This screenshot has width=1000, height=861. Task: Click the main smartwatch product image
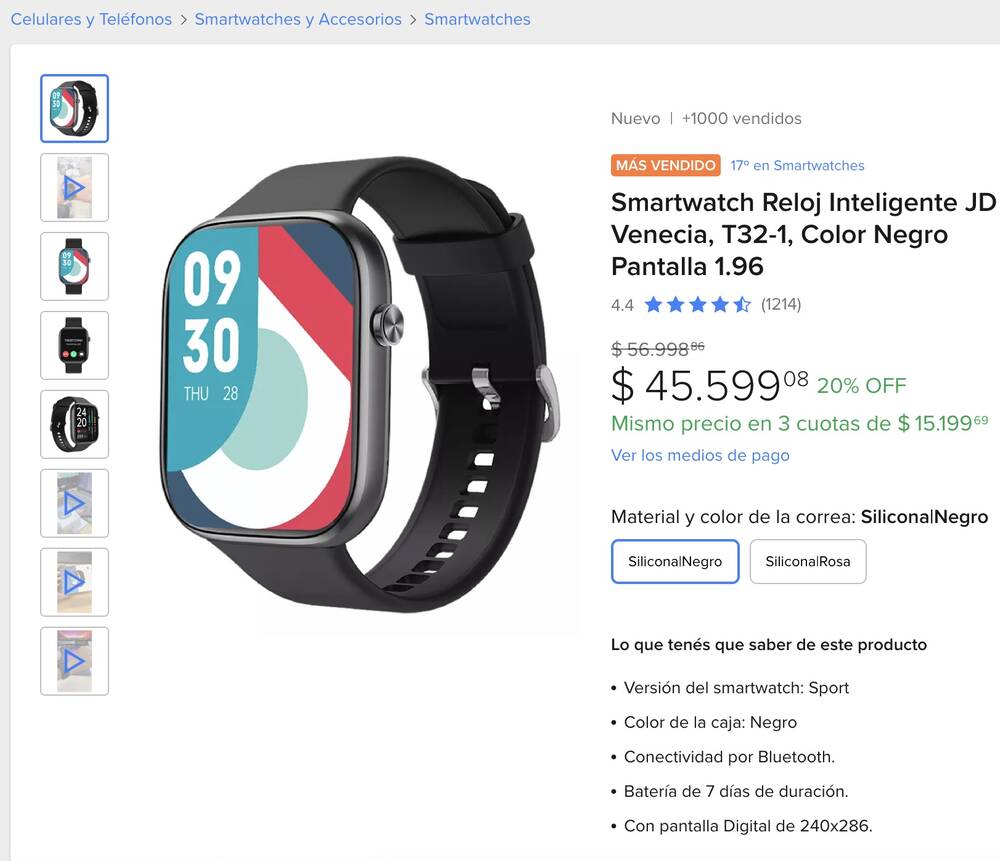pyautogui.click(x=360, y=385)
